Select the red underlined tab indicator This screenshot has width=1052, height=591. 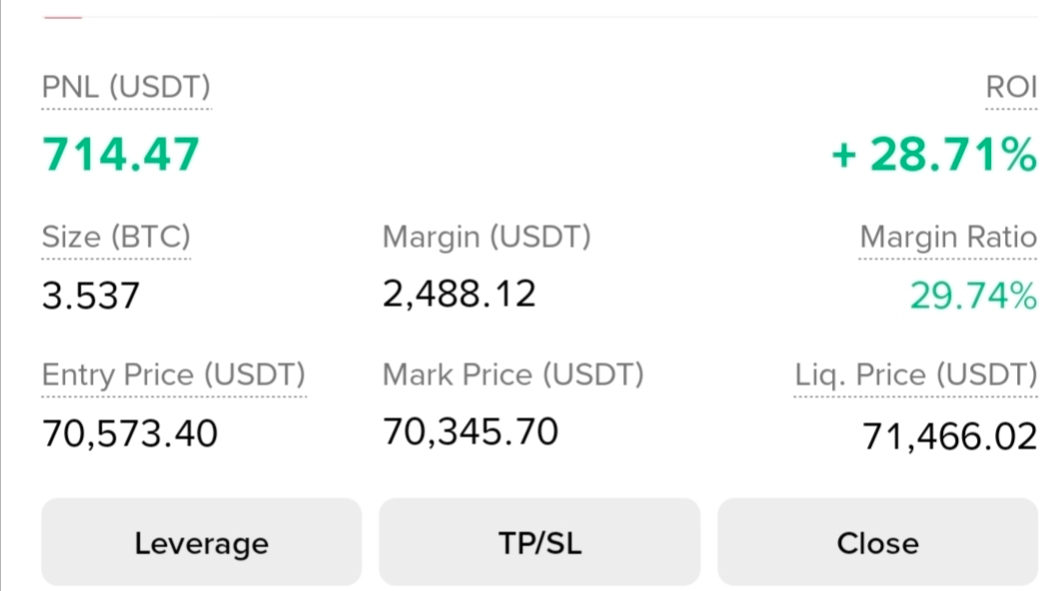(62, 17)
